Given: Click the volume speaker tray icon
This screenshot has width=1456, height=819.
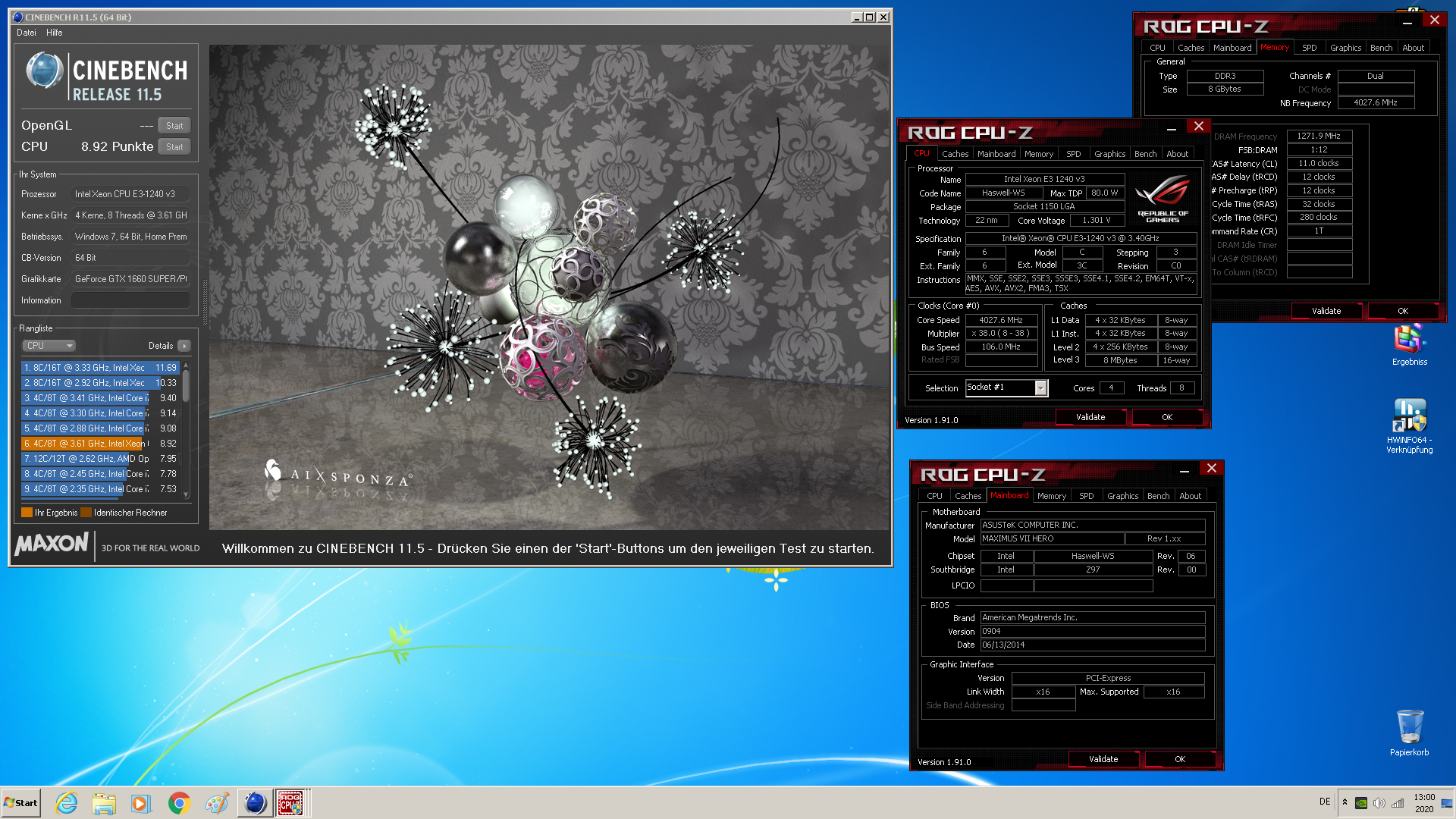Looking at the screenshot, I should coord(1379,803).
